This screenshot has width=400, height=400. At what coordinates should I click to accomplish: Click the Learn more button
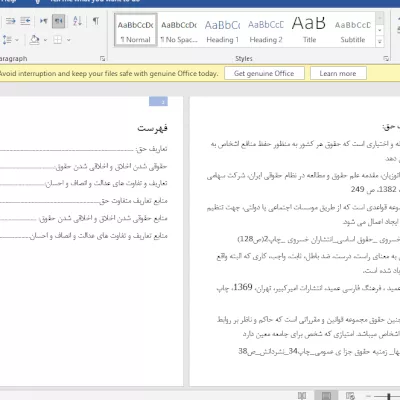tap(338, 73)
